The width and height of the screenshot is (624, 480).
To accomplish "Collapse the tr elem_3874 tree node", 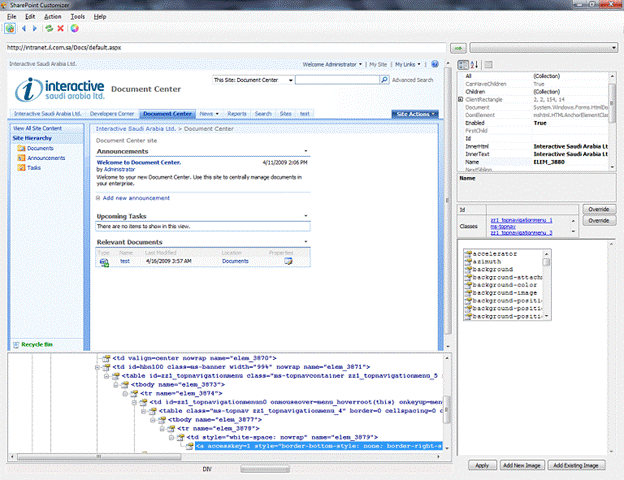I will coord(125,393).
